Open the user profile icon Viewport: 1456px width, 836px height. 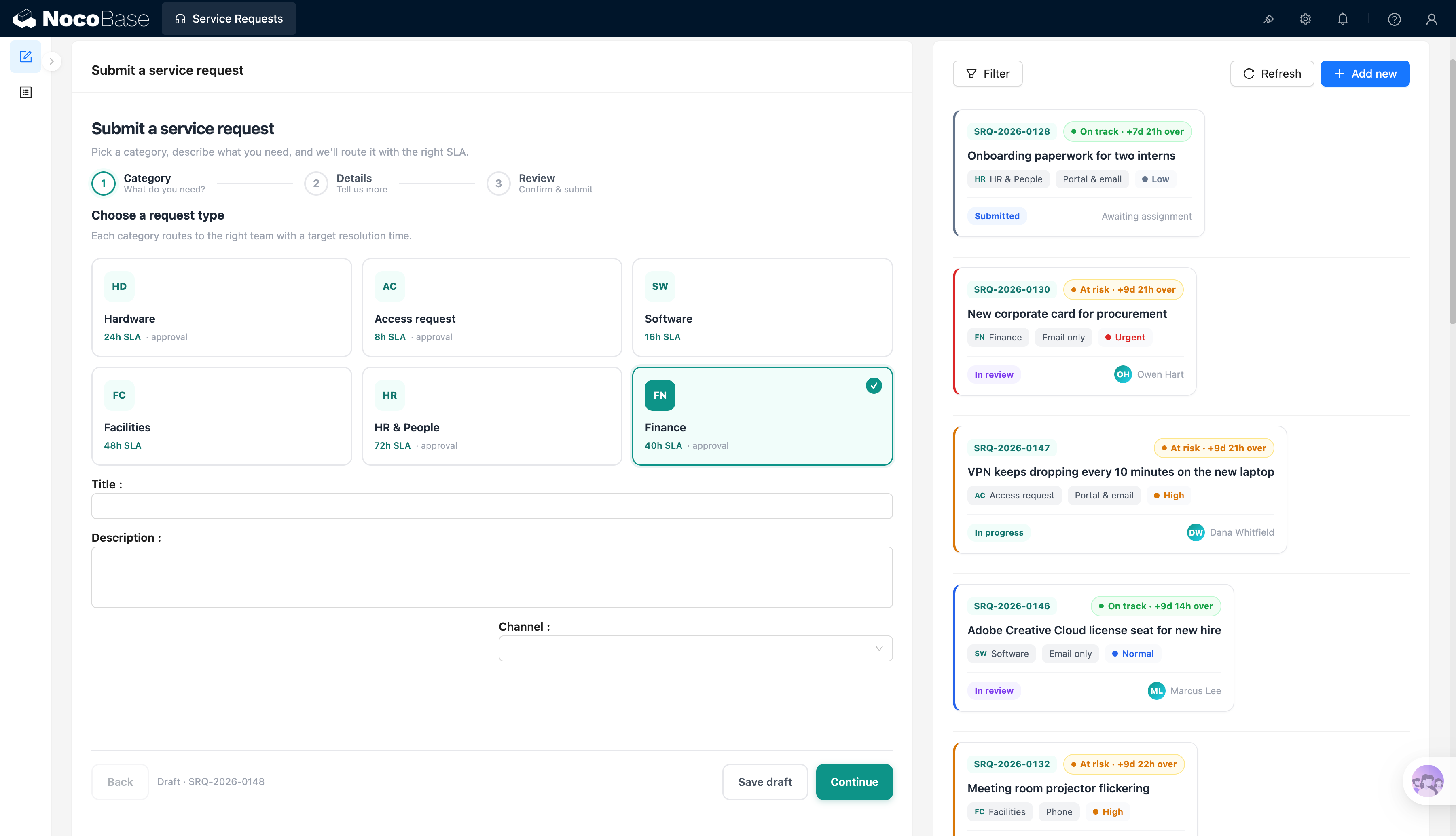click(1431, 19)
